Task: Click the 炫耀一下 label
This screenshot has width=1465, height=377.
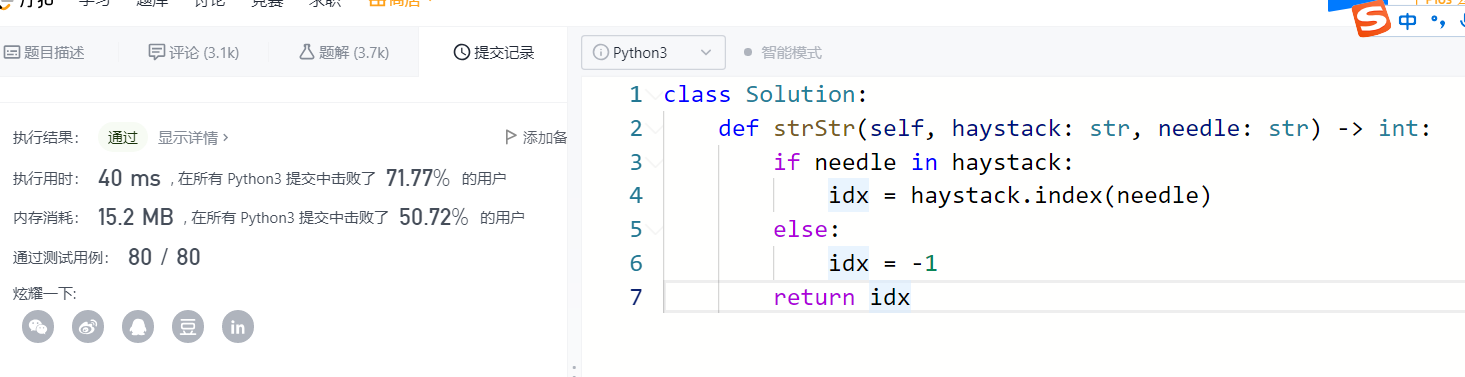Action: [x=45, y=293]
